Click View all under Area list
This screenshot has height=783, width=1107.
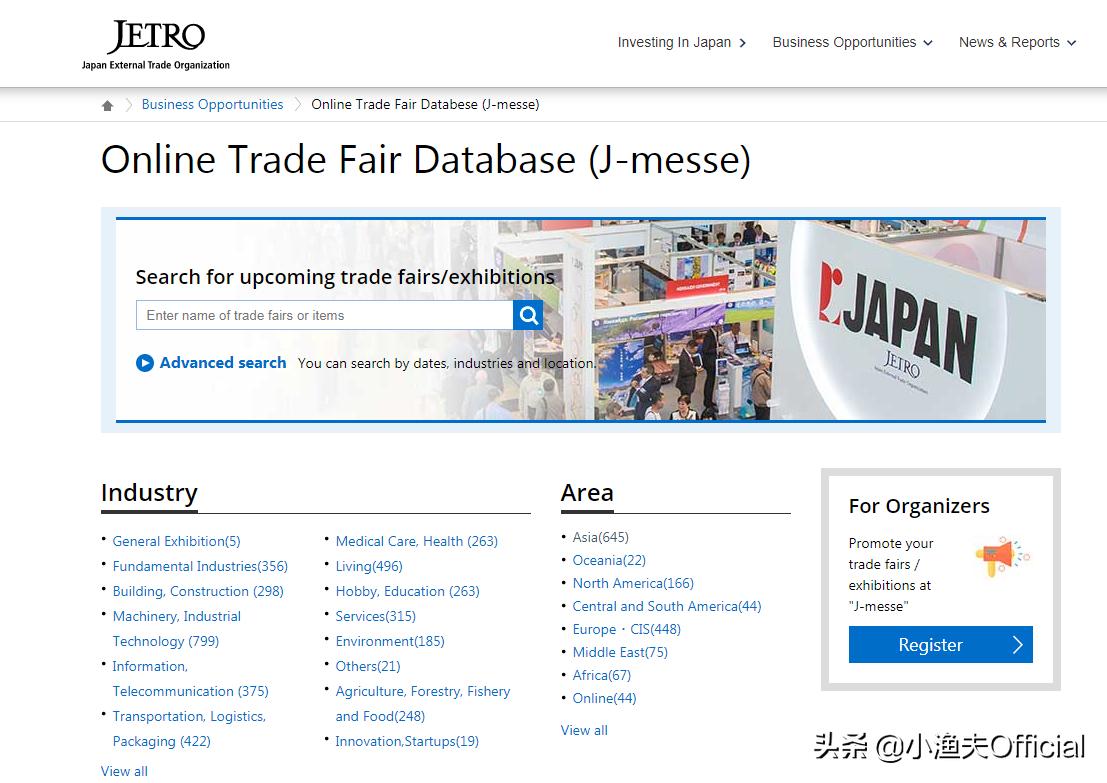pos(584,730)
